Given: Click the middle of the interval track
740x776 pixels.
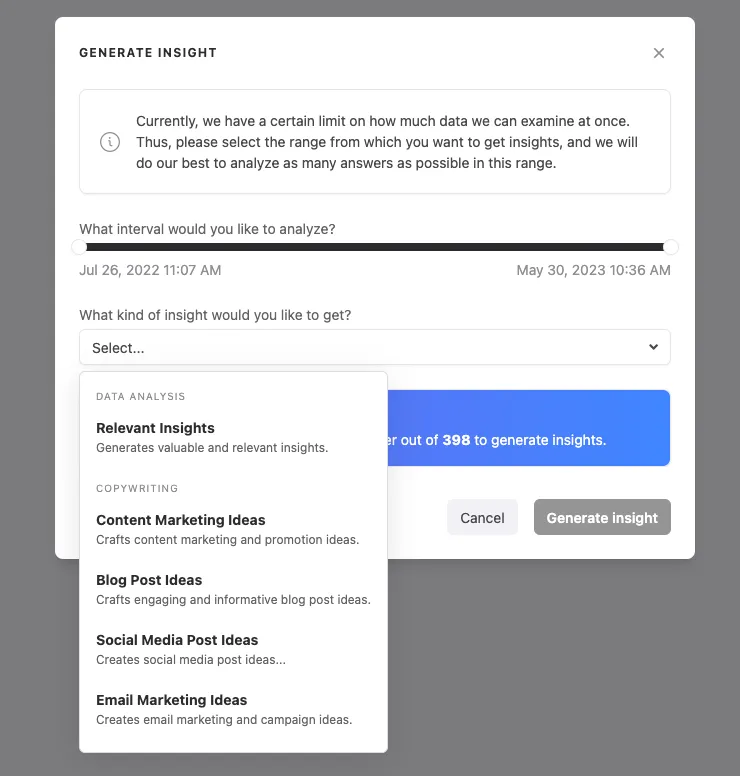Looking at the screenshot, I should [x=375, y=247].
